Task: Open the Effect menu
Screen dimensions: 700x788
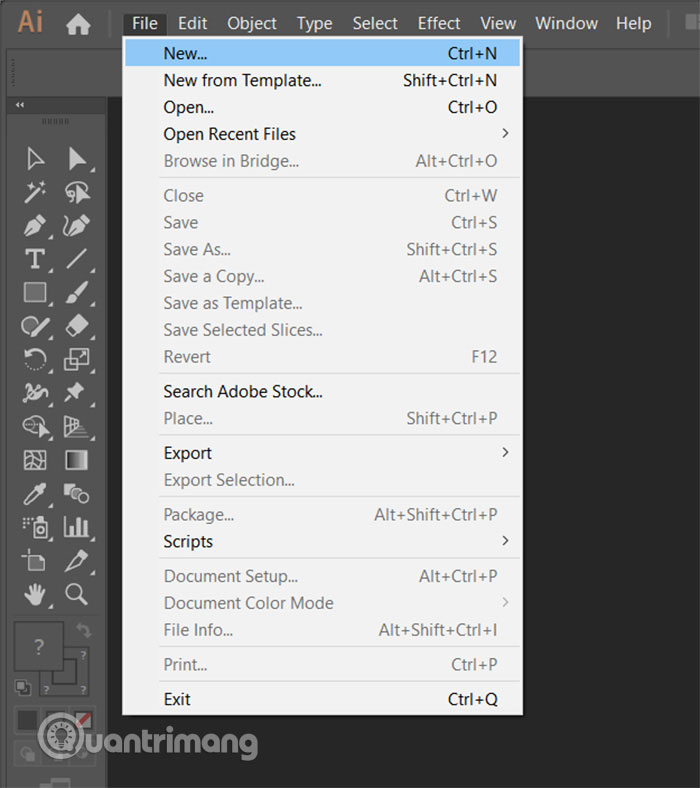Action: pyautogui.click(x=439, y=23)
